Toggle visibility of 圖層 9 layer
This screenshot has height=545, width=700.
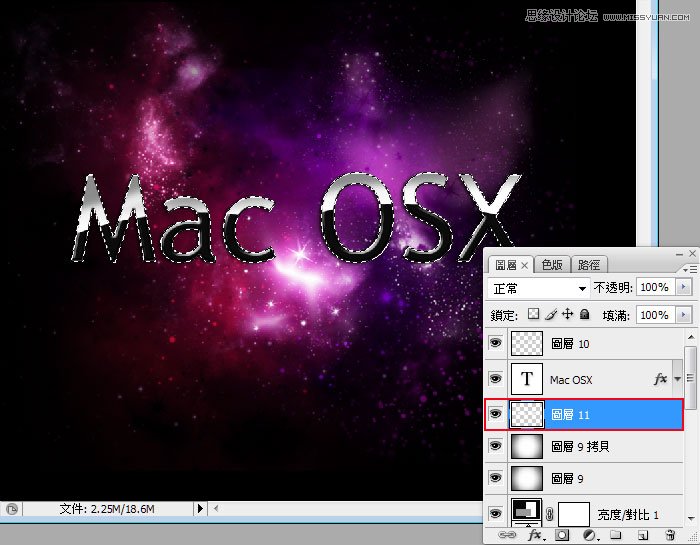[496, 478]
